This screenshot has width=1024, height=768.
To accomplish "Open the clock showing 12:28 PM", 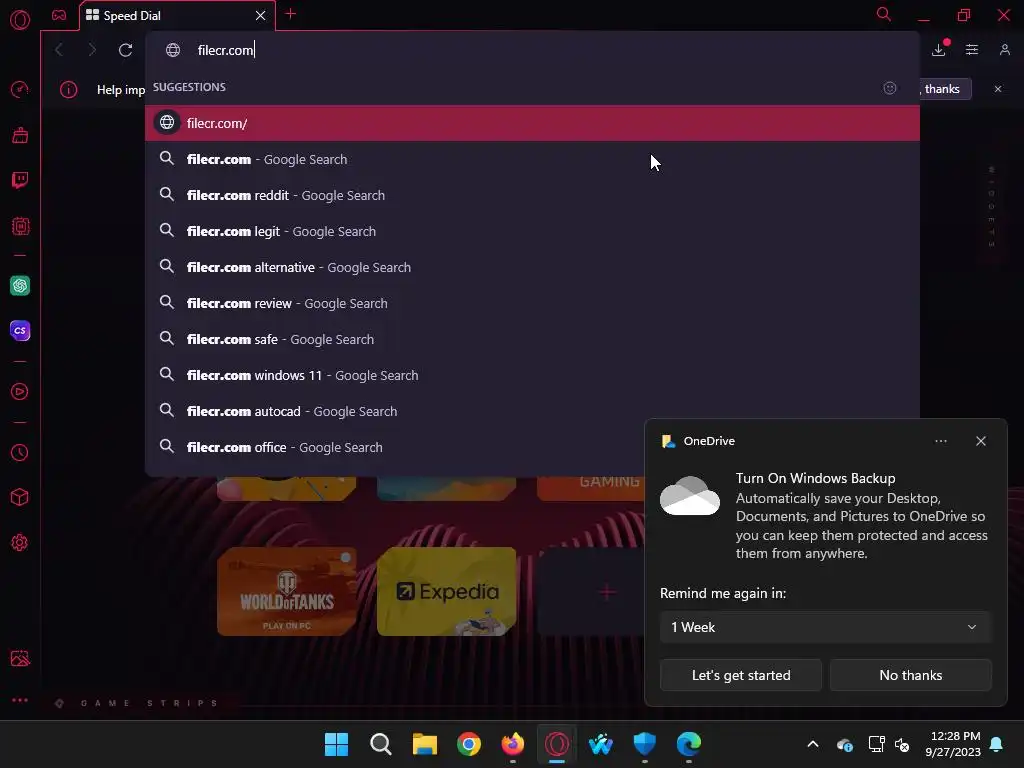I will pos(953,744).
